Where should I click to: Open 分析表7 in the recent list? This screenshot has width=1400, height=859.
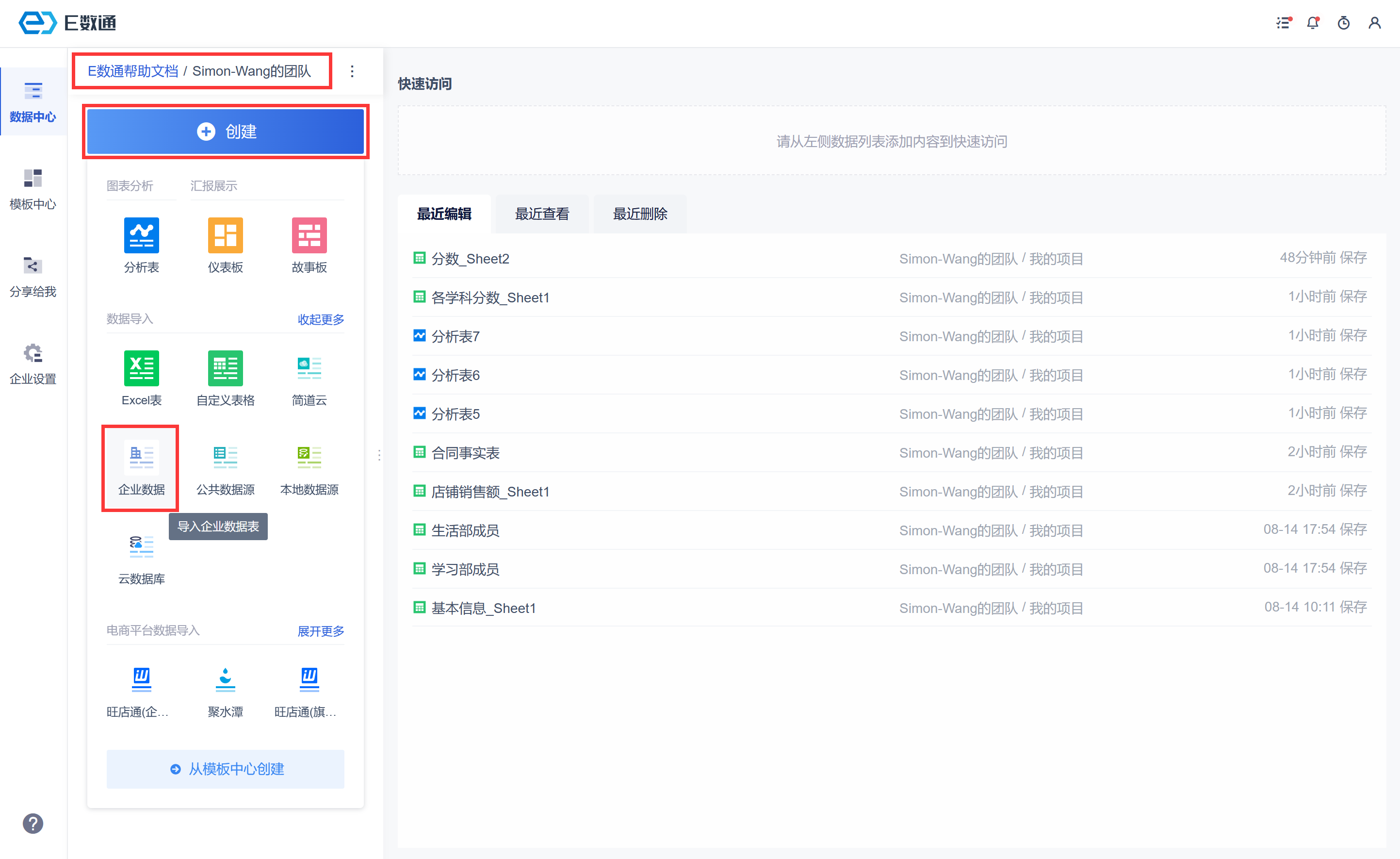(455, 336)
